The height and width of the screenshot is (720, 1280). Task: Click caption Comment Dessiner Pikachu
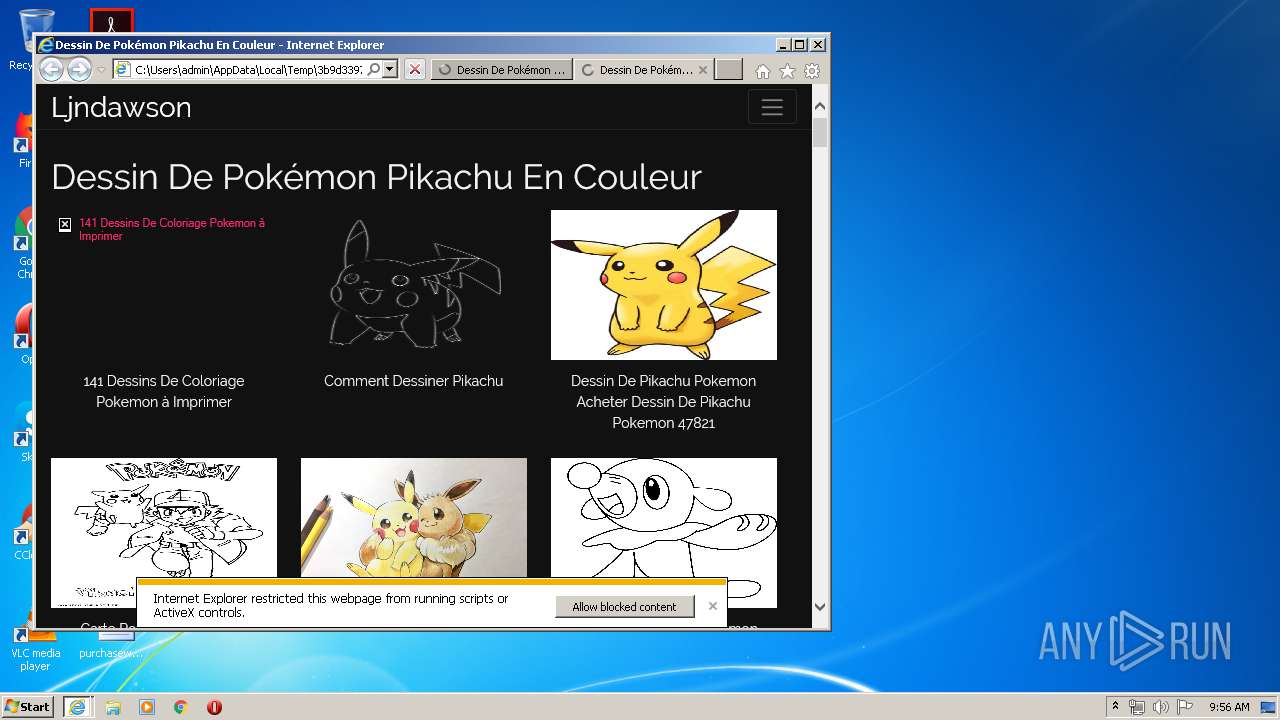tap(414, 381)
